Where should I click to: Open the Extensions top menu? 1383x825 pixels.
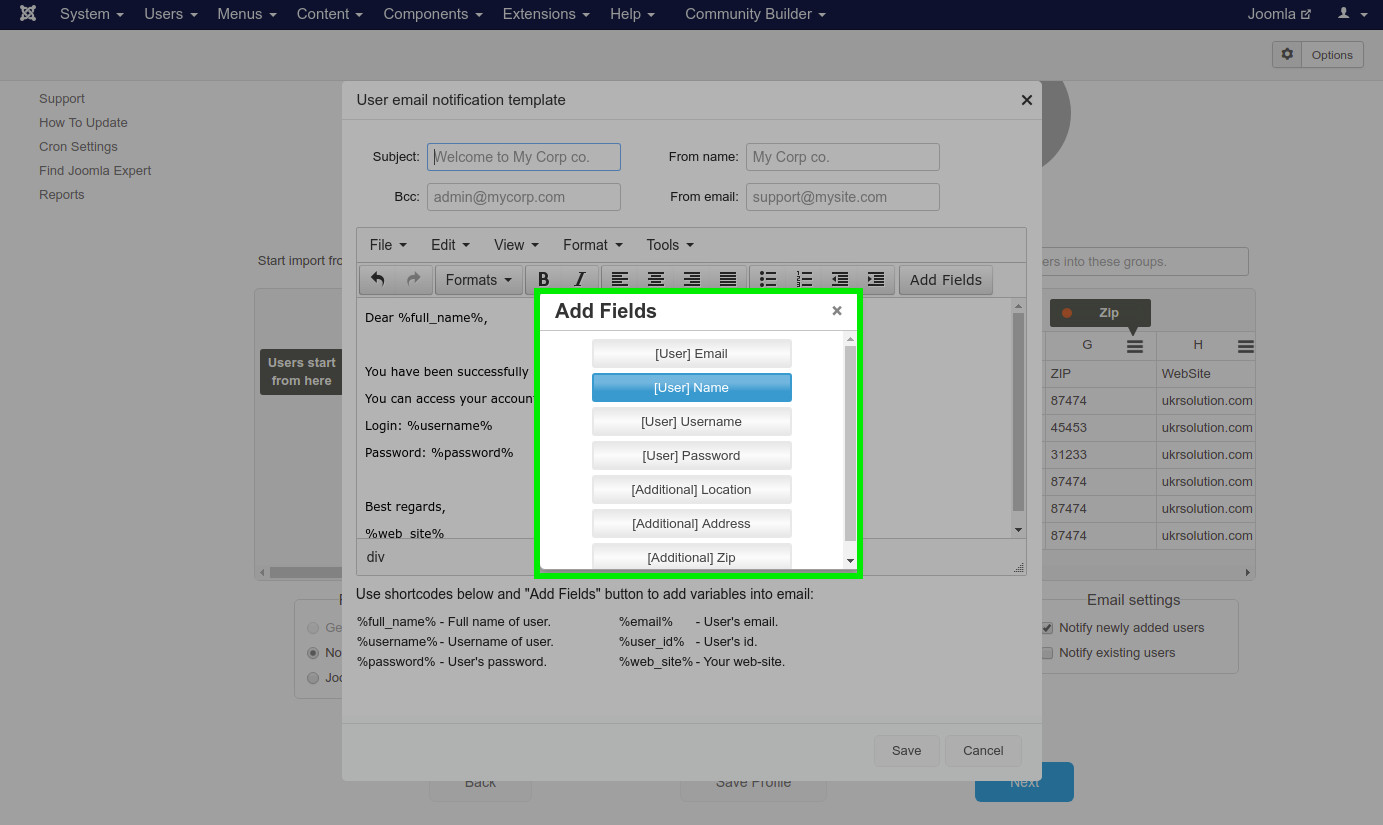(x=546, y=14)
